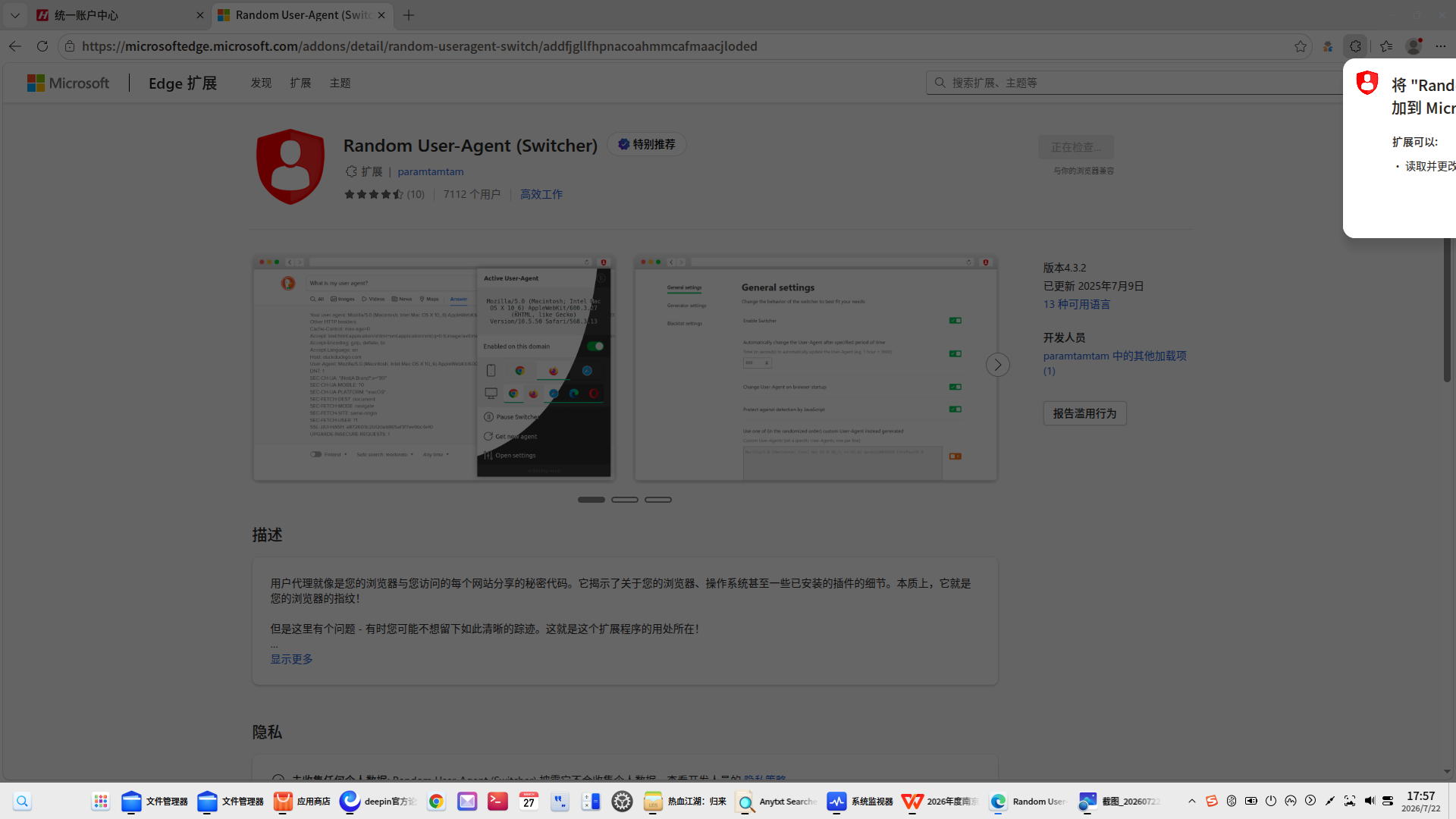Open the favorites list icon in the toolbar
The image size is (1456, 819).
[x=1386, y=46]
